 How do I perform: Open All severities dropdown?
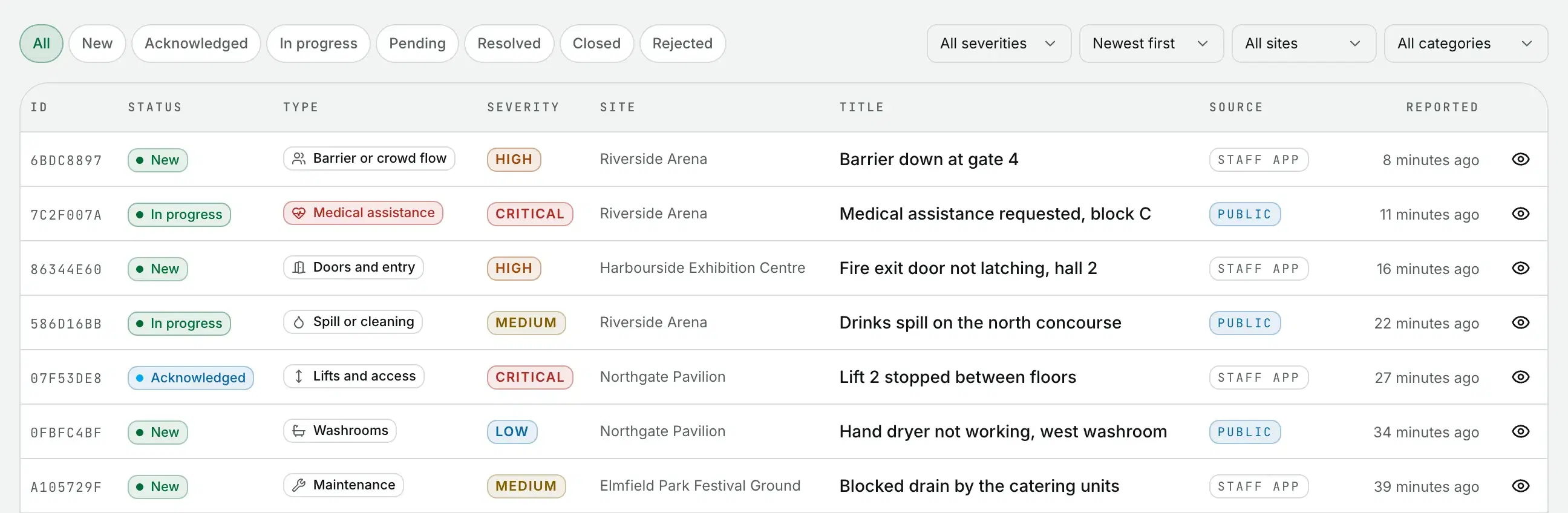(x=998, y=44)
